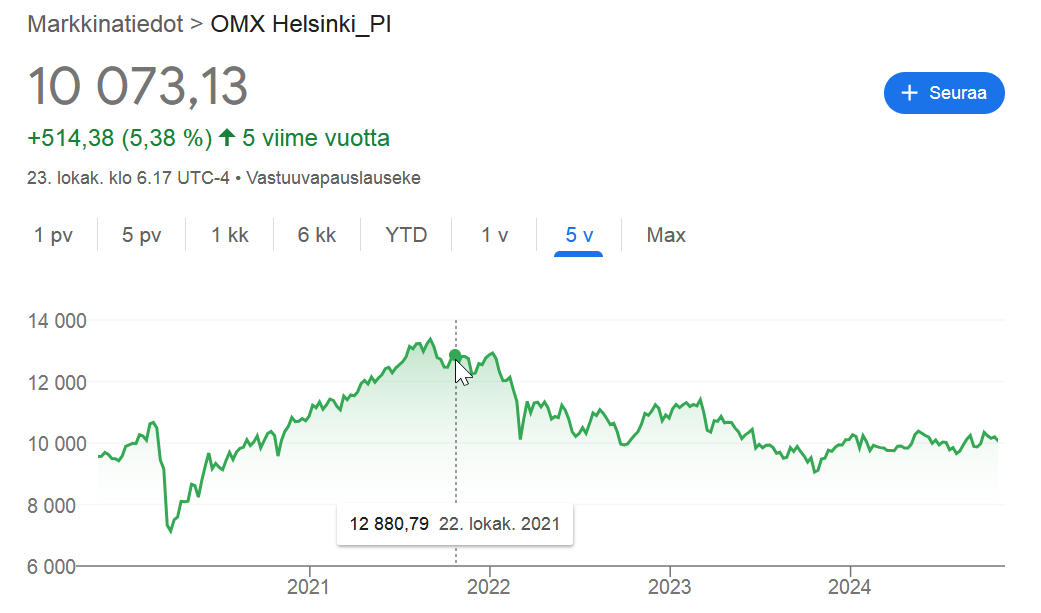This screenshot has width=1041, height=613.
Task: Select the active 5 v tab
Action: point(579,235)
